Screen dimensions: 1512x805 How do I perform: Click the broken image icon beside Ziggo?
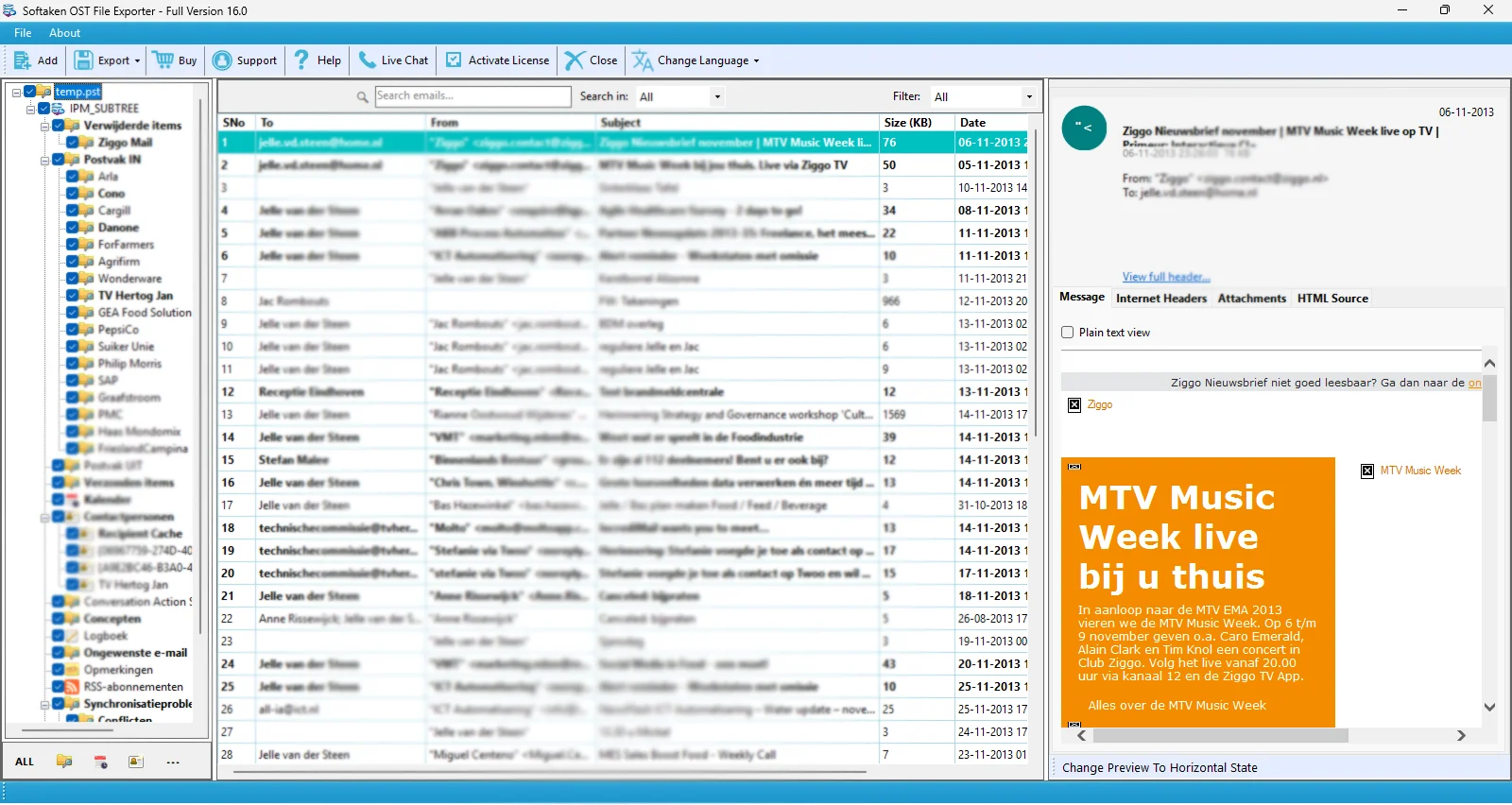tap(1074, 405)
